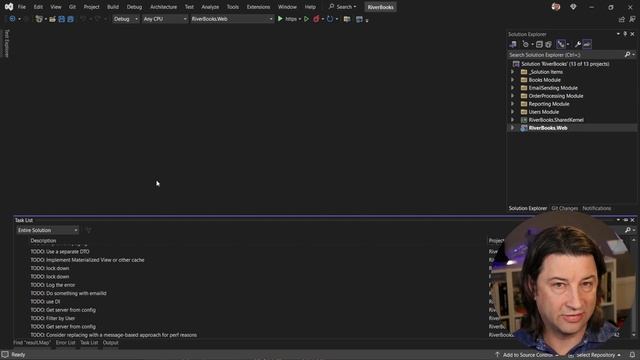The width and height of the screenshot is (640, 360).
Task: Click the notifications bell in status bar
Action: pyautogui.click(x=632, y=355)
